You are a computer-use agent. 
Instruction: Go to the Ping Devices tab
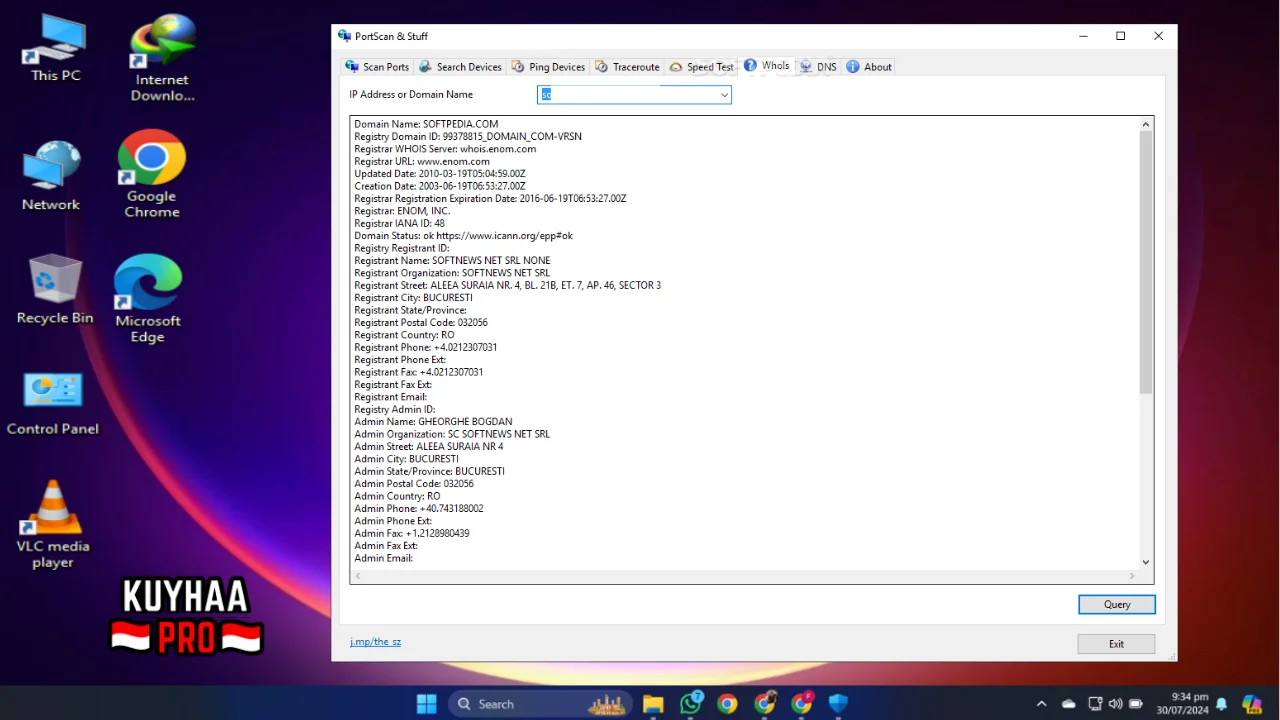[x=548, y=67]
